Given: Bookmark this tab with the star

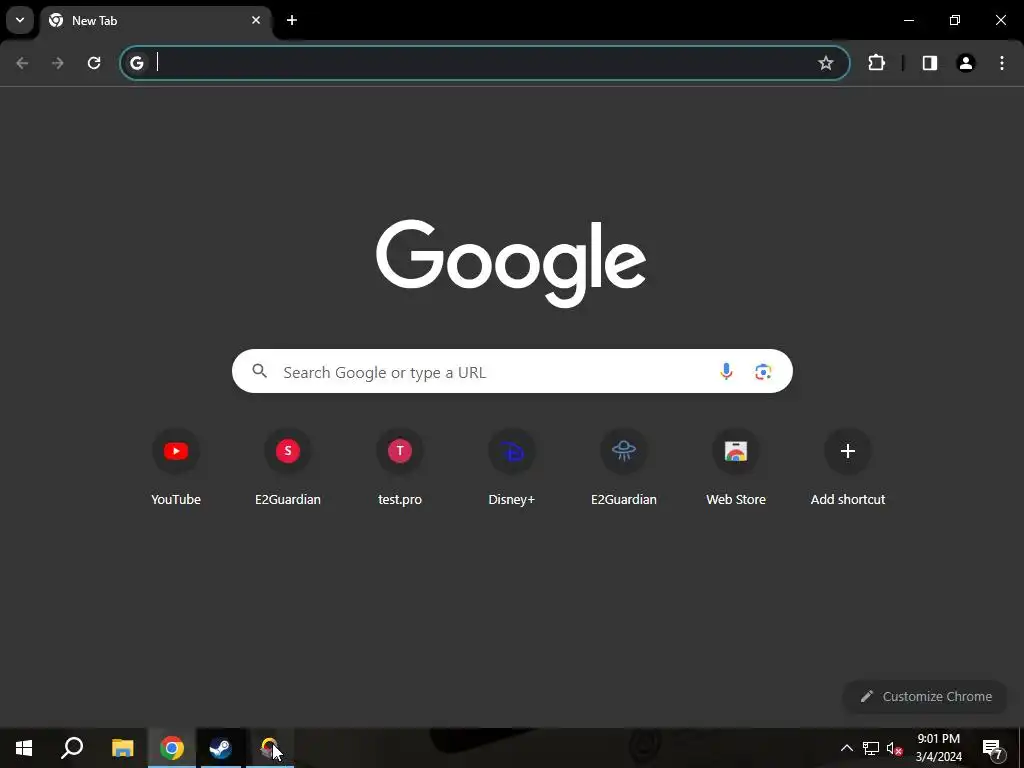Looking at the screenshot, I should click(x=825, y=63).
